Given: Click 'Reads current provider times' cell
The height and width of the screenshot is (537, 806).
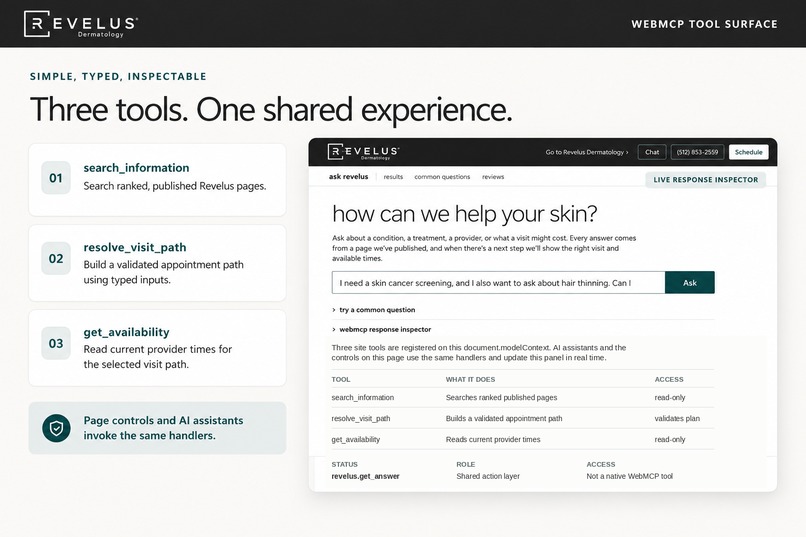Looking at the screenshot, I should click(x=493, y=439).
